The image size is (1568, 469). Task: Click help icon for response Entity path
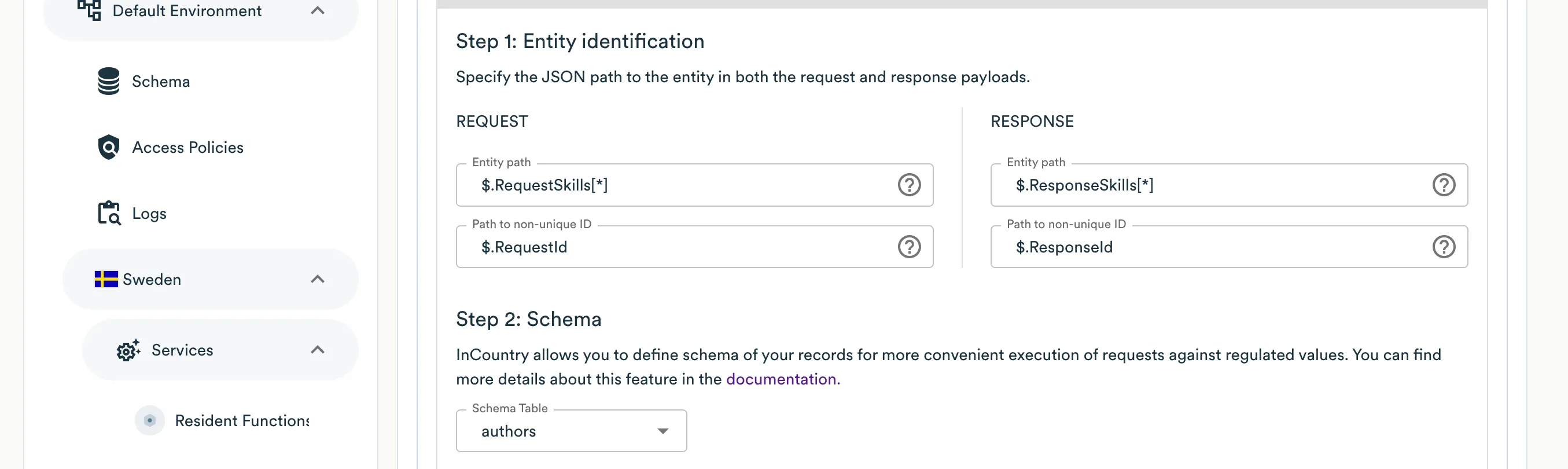pos(1443,185)
